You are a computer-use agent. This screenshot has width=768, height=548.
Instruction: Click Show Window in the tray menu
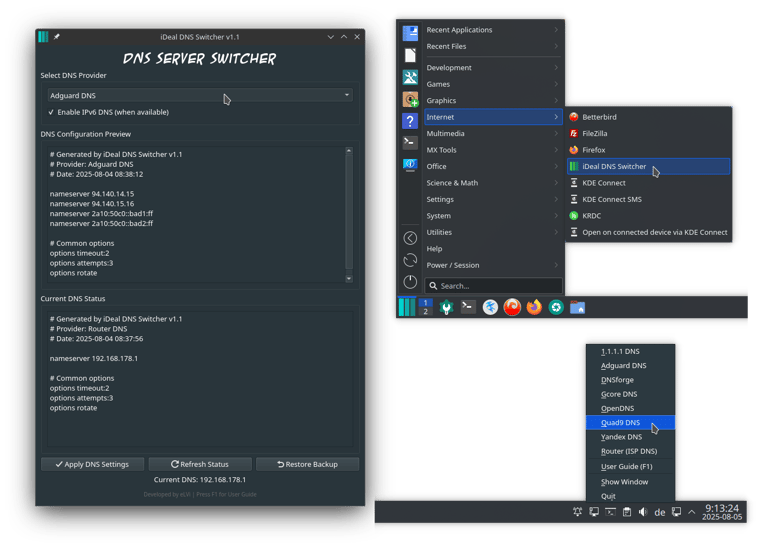[630, 482]
